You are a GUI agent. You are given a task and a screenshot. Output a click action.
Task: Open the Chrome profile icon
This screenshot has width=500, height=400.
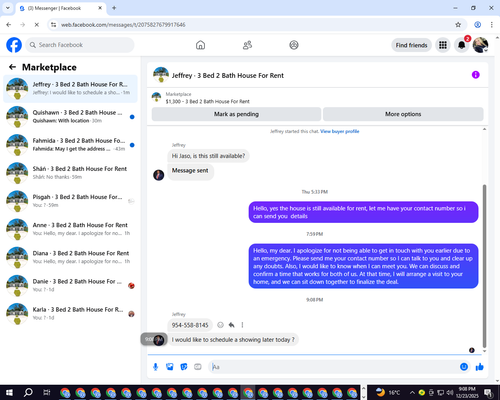click(477, 25)
